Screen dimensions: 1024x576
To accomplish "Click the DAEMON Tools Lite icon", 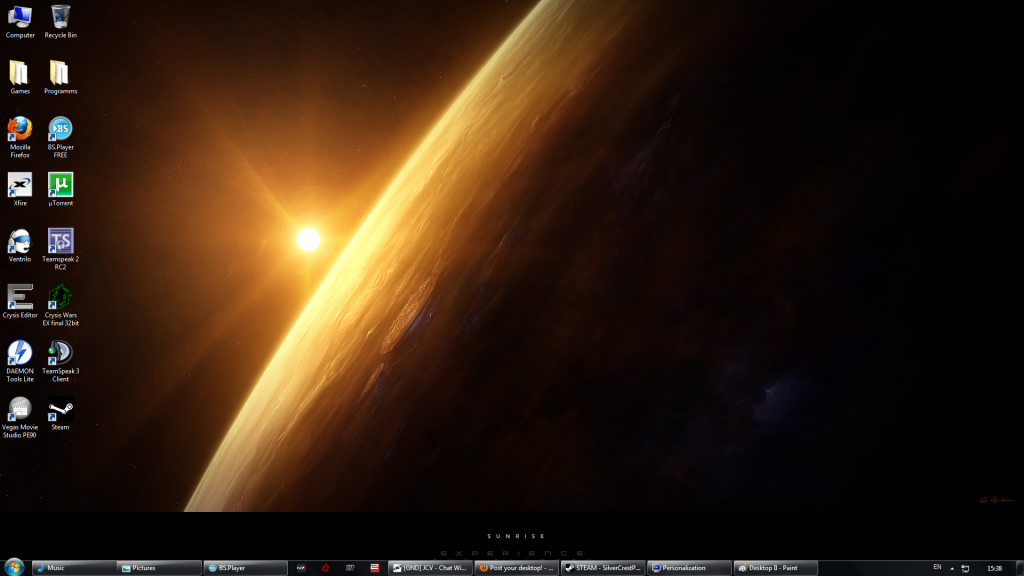I will tap(20, 354).
